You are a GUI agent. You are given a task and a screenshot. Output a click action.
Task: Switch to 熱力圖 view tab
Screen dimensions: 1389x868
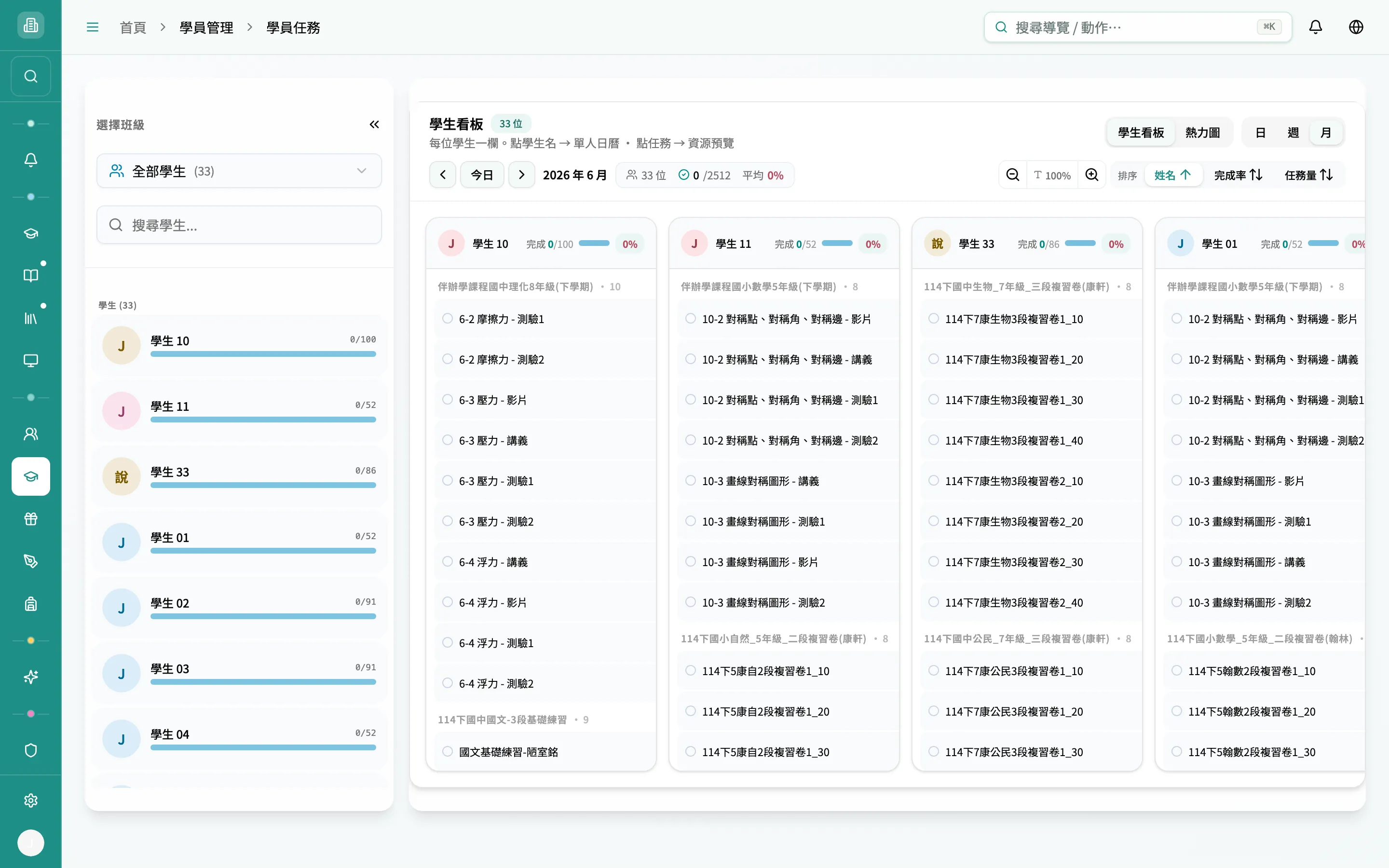pyautogui.click(x=1202, y=133)
